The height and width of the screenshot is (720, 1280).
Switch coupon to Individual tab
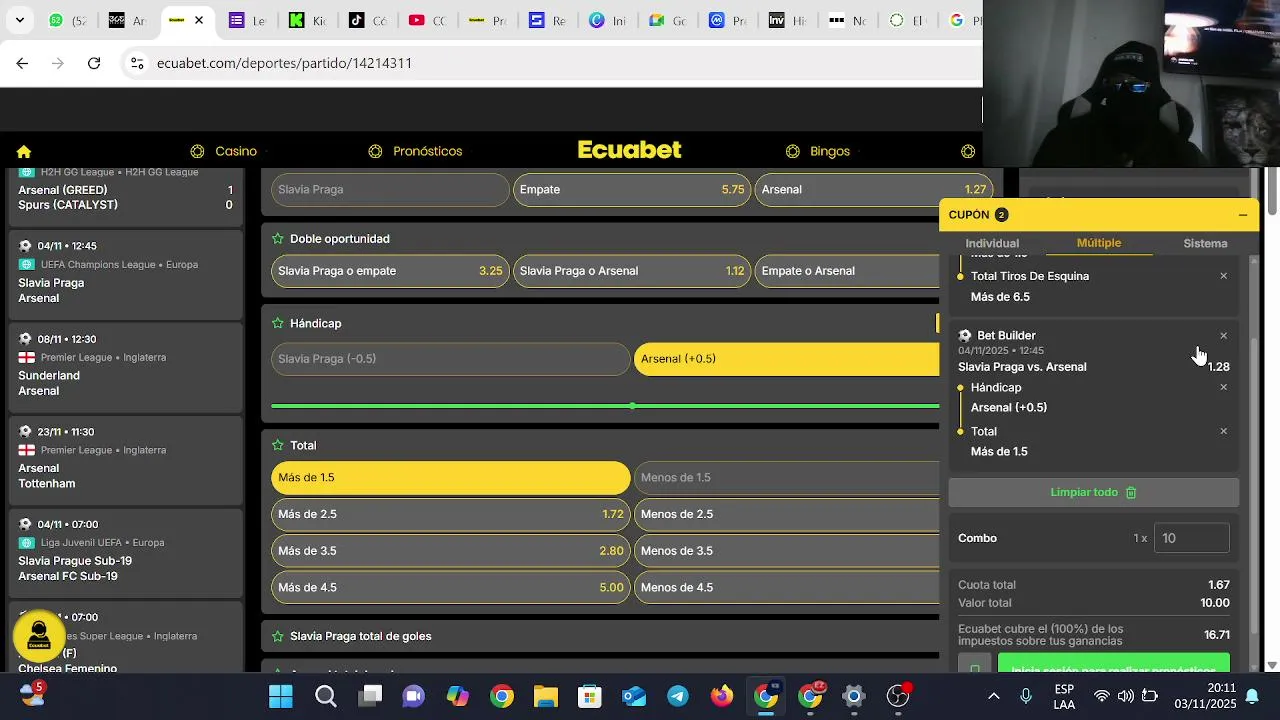[992, 244]
